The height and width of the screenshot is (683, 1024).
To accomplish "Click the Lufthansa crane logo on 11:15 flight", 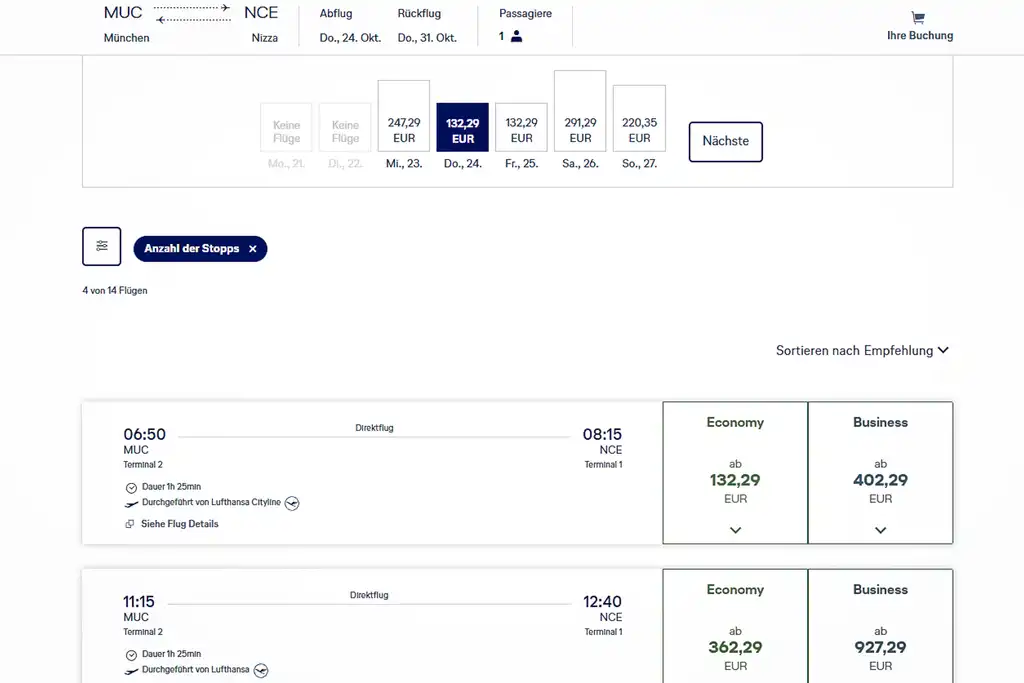I will coord(261,671).
